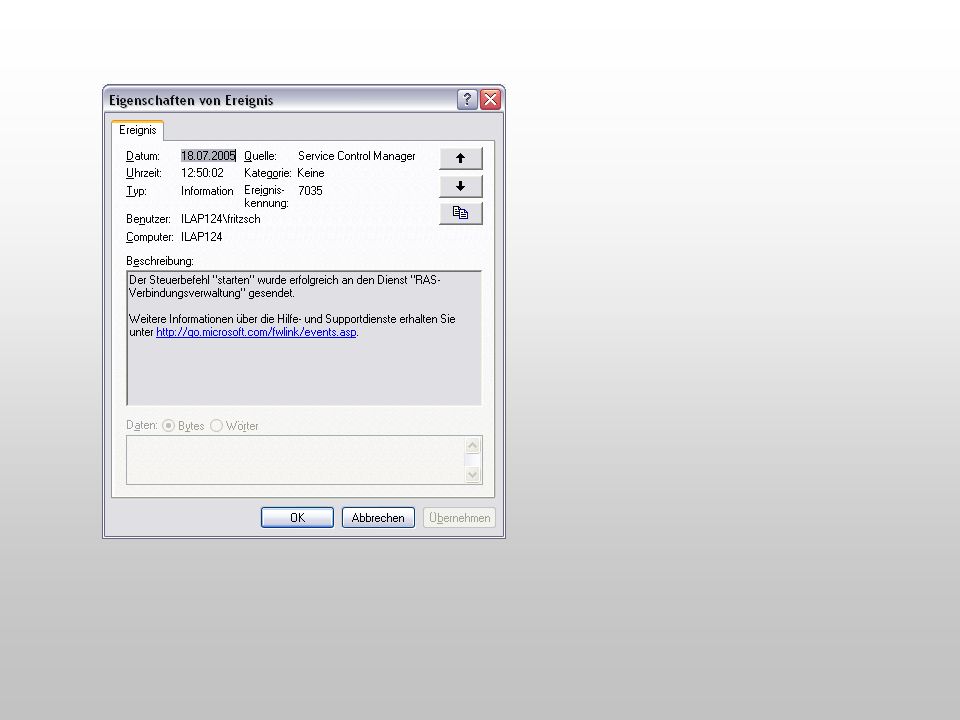Click the Benutzer label
The image size is (960, 720).
(148, 219)
